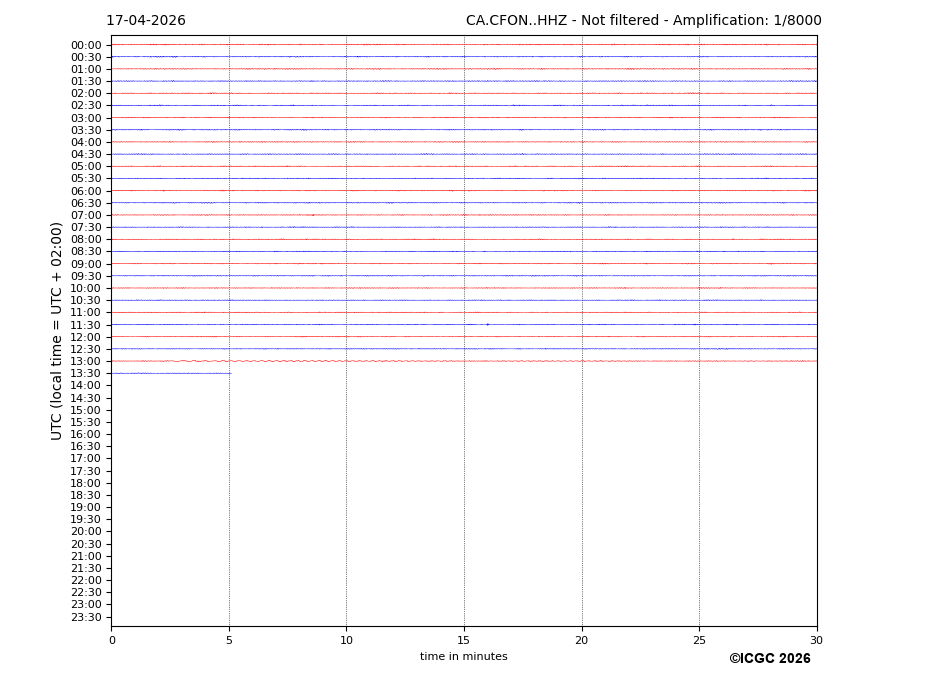Select the 06:00 time row label
Image resolution: width=927 pixels, height=696 pixels.
86,191
